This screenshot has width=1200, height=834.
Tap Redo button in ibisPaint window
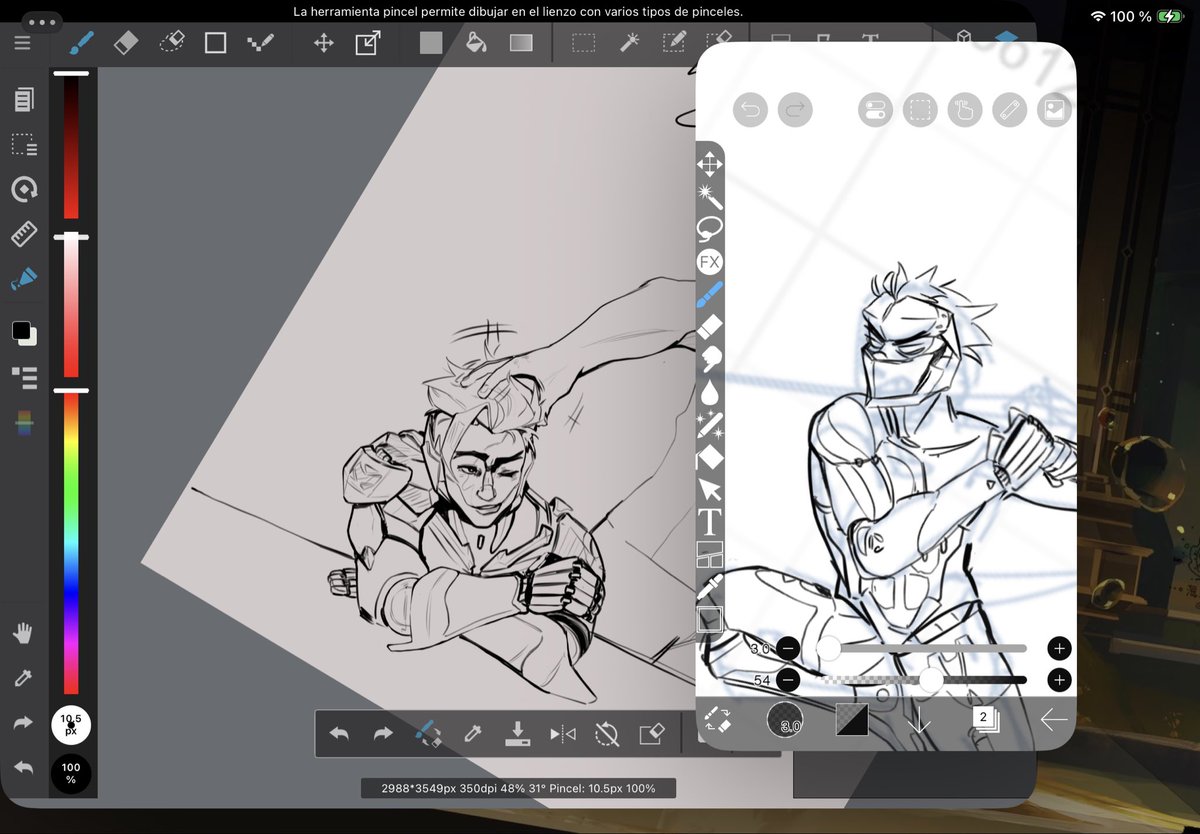click(x=795, y=110)
